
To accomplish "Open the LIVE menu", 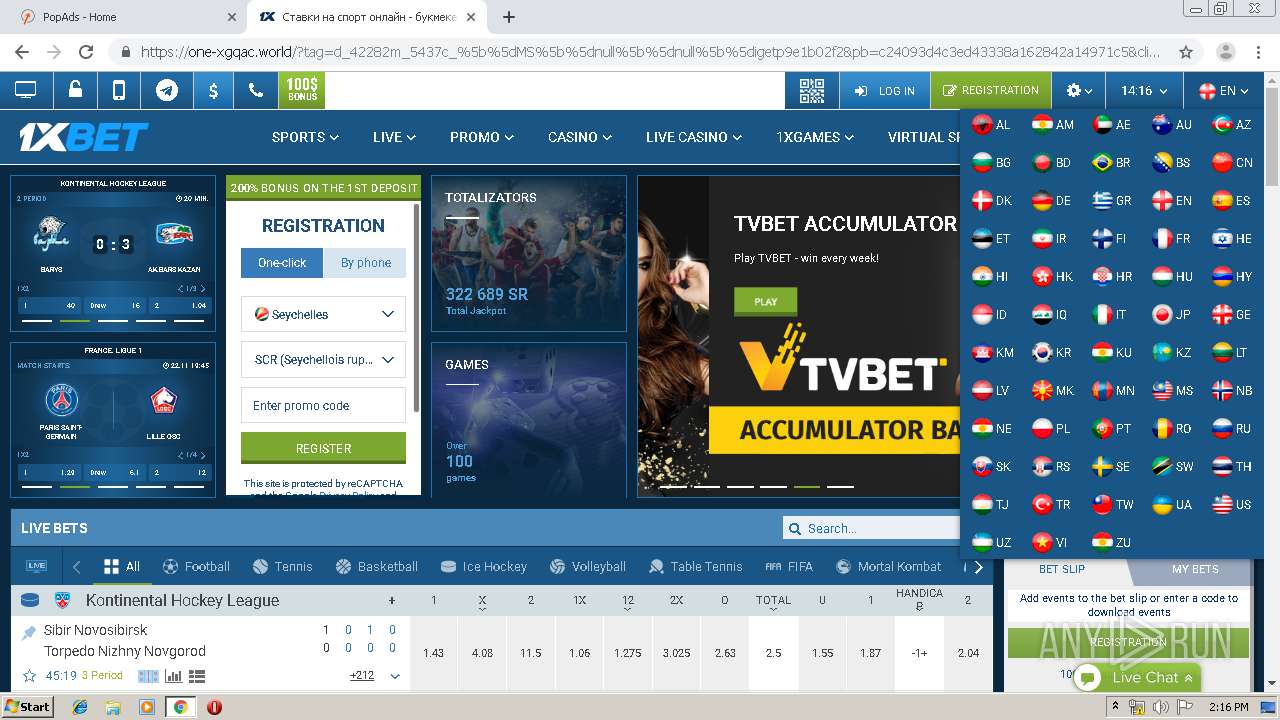I will coord(394,137).
